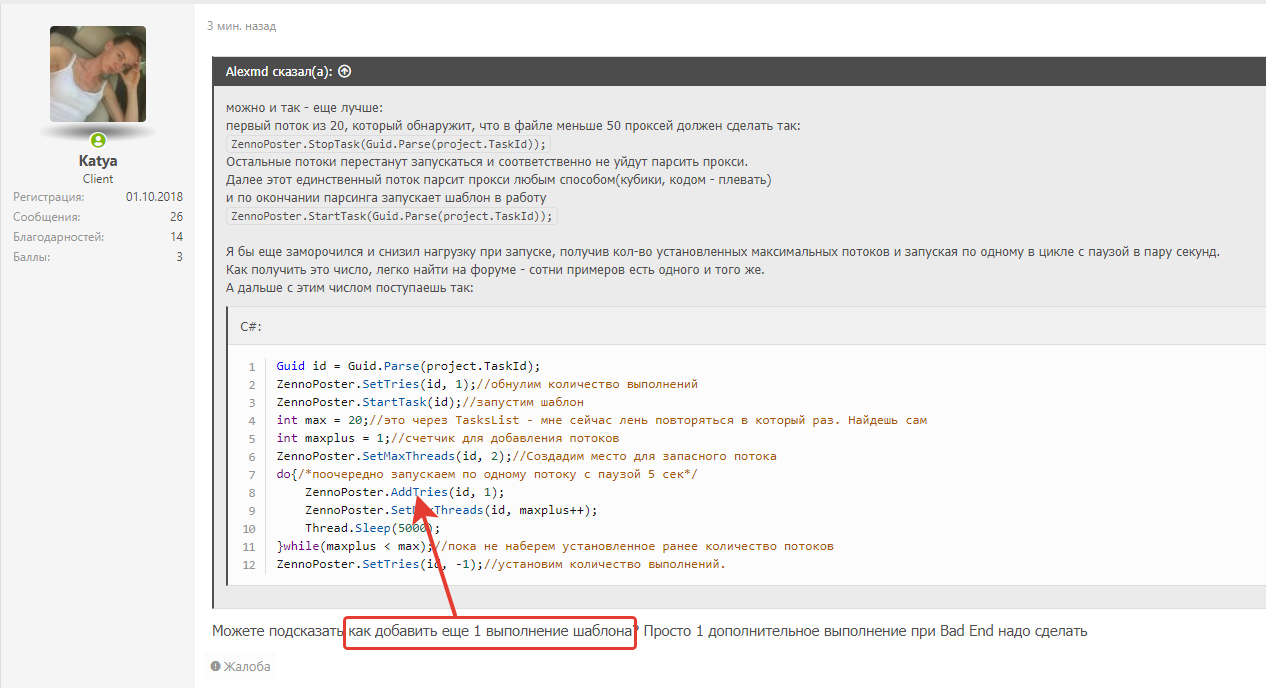
Task: Click the red-boxed text "как добавить еще 1 выполнение шаблона"
Action: tap(490, 632)
